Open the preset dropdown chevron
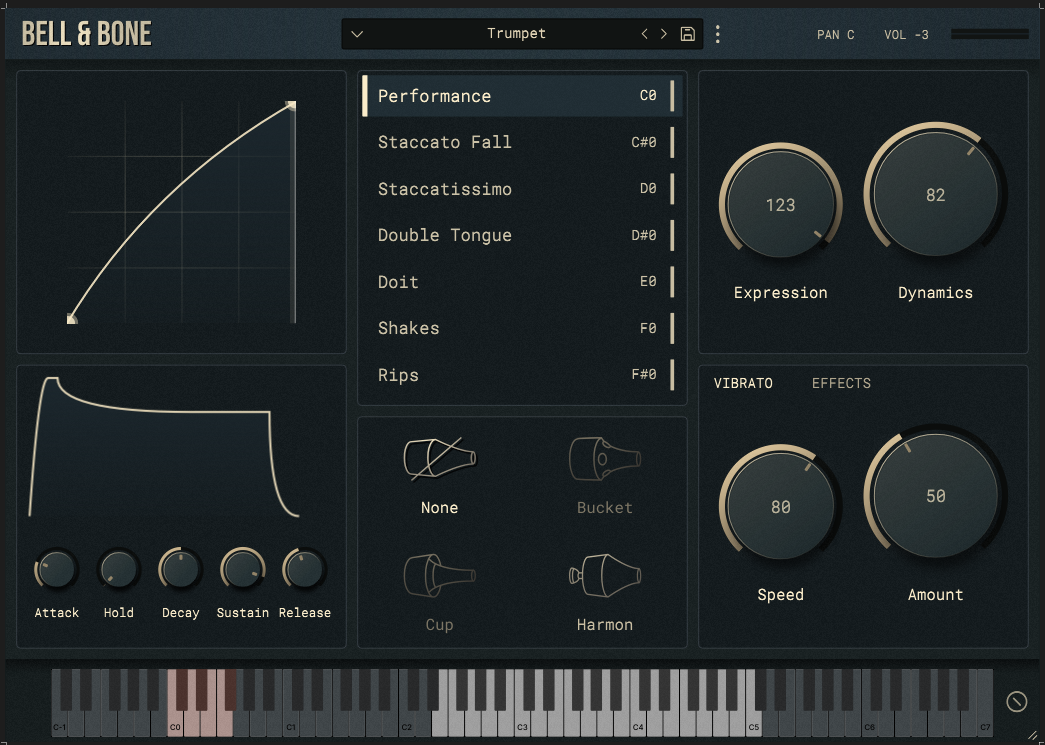 (357, 34)
